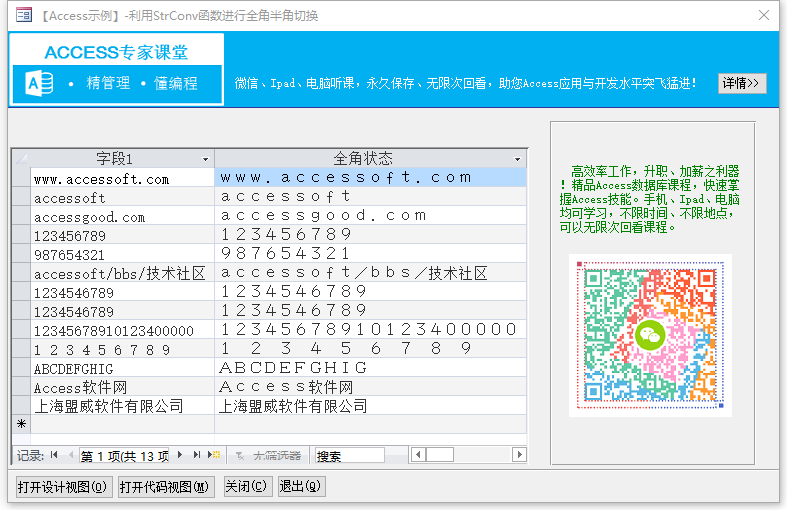Viewport: 787px width, 510px height.
Task: Click cell accessgood.com in 字段1
Action: (122, 216)
